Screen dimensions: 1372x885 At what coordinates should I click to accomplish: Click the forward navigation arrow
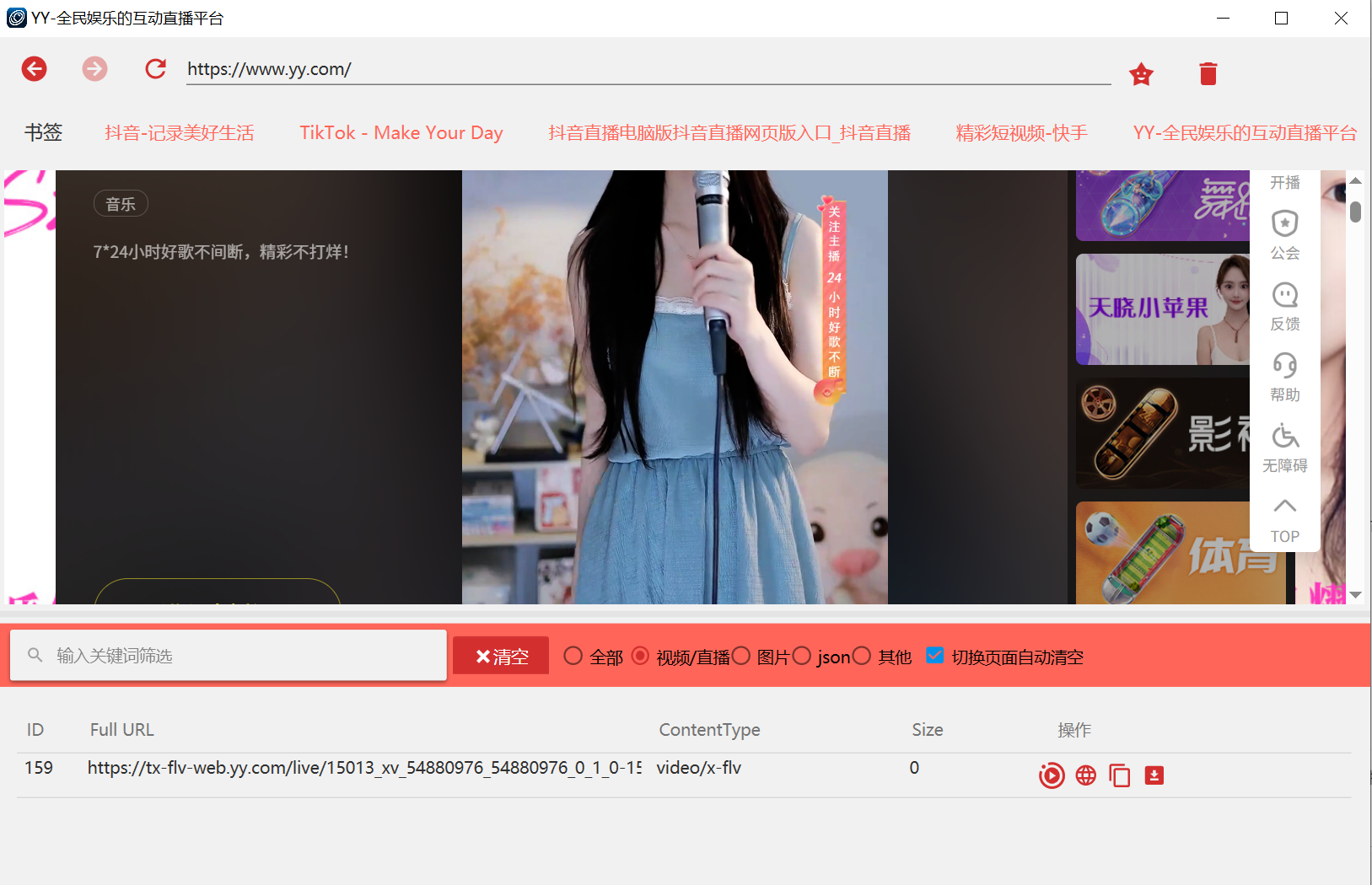coord(94,69)
